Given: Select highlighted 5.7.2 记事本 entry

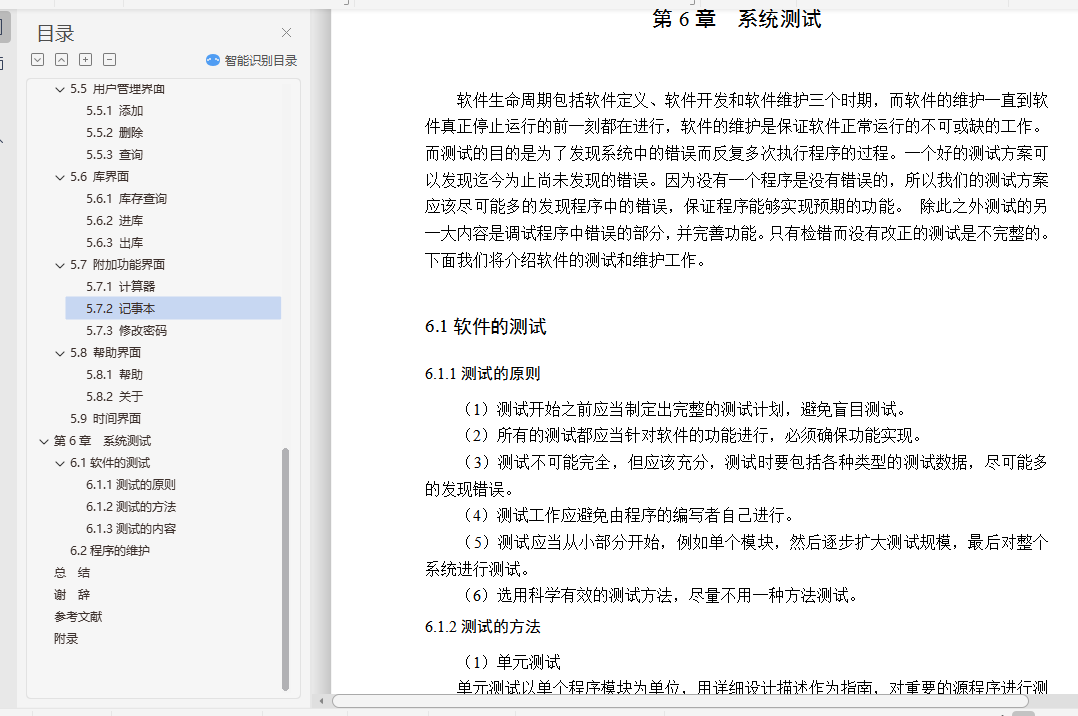Looking at the screenshot, I should point(173,308).
